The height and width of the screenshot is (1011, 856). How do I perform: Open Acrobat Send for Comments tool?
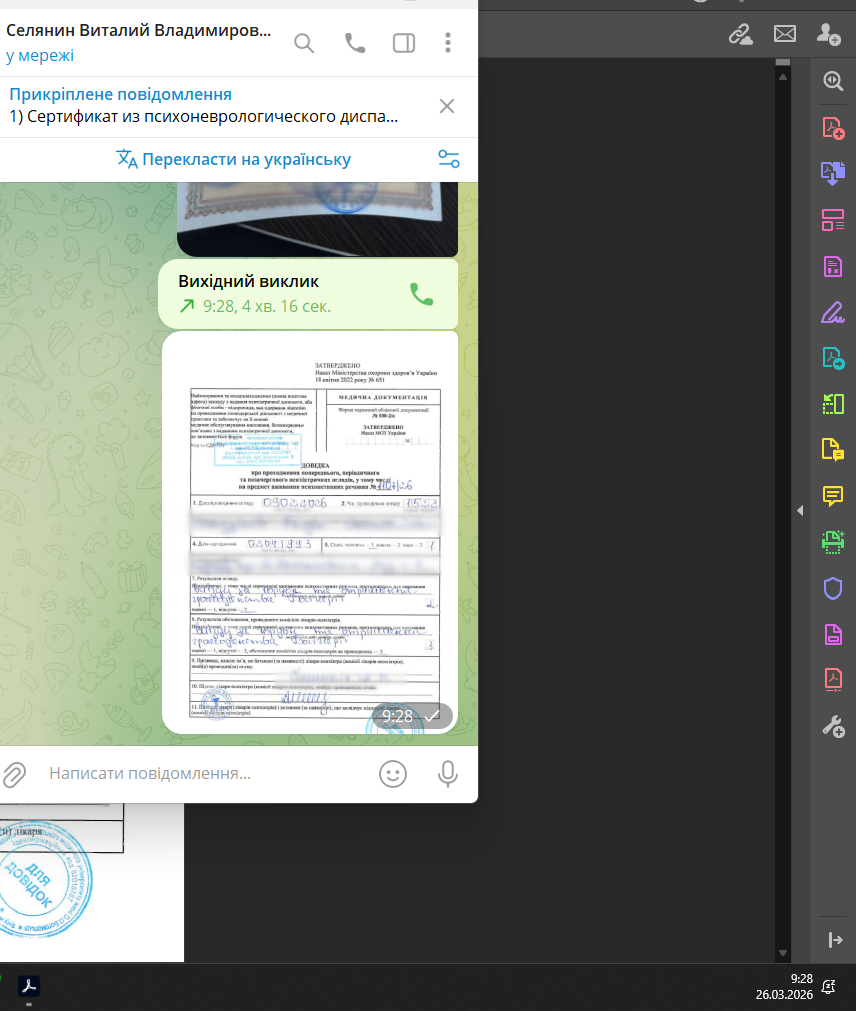(x=833, y=449)
